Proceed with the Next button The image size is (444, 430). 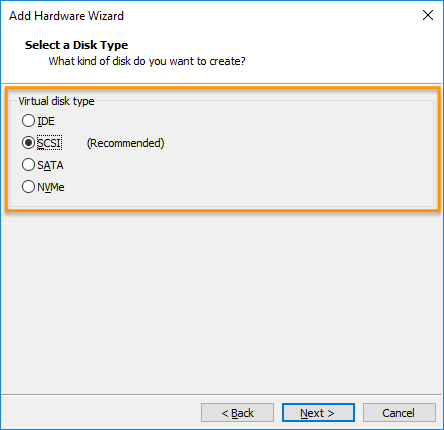(318, 413)
